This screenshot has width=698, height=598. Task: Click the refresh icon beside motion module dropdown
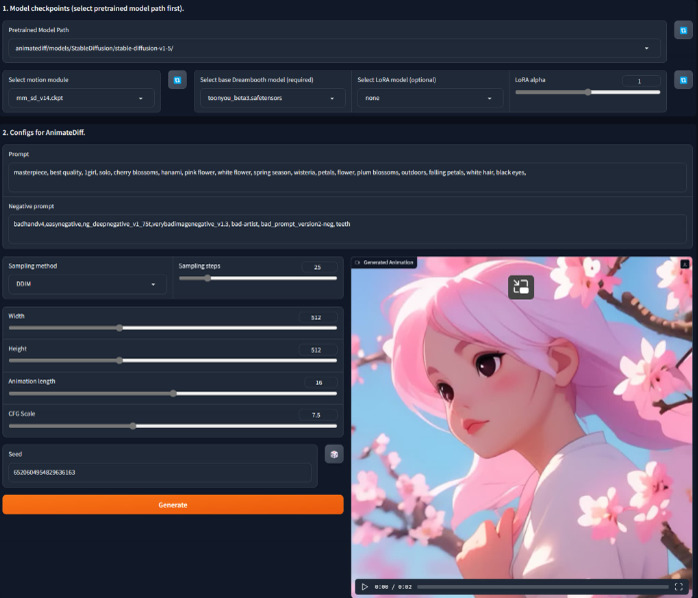[x=176, y=79]
